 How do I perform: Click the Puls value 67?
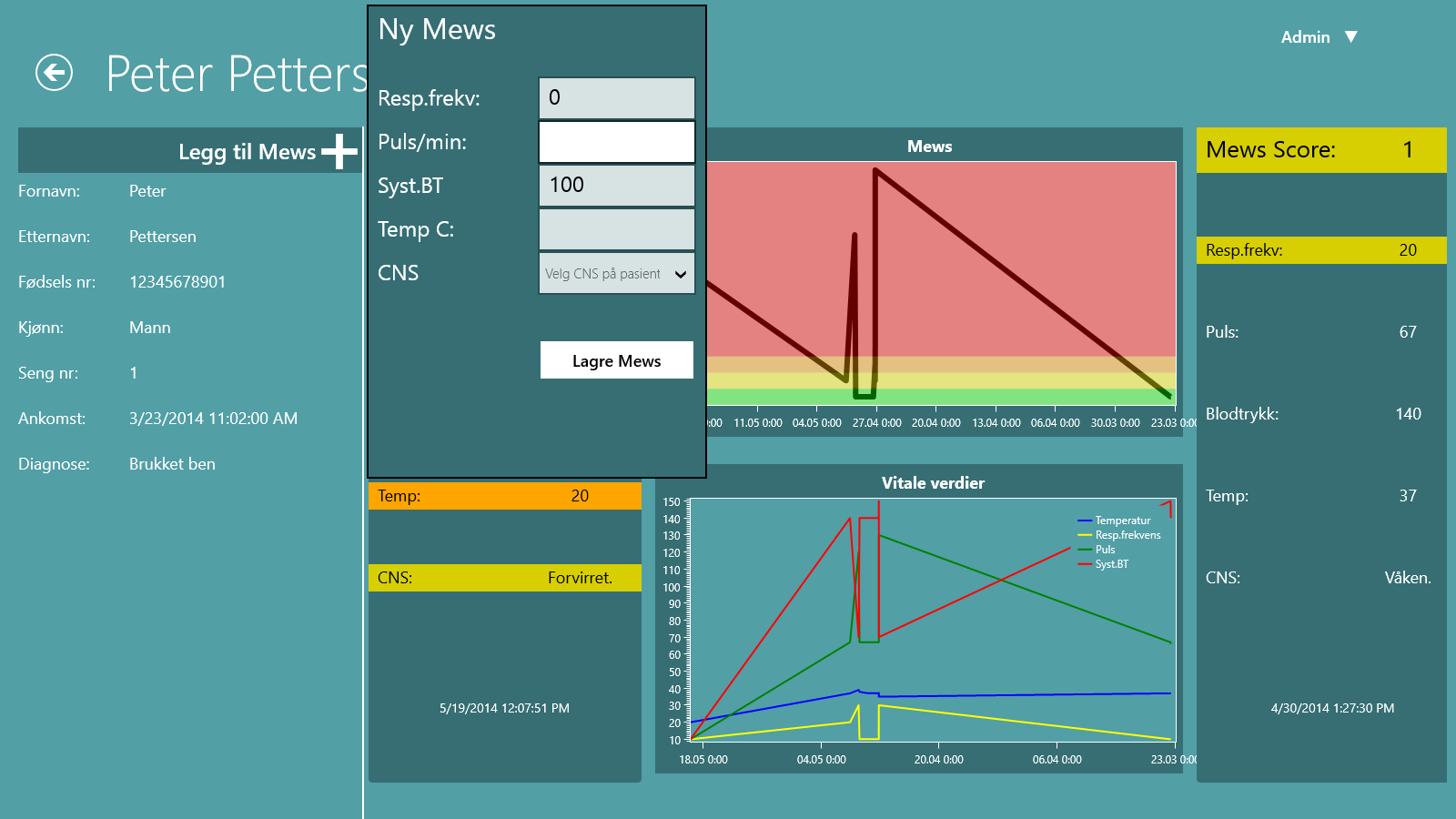coord(1408,332)
